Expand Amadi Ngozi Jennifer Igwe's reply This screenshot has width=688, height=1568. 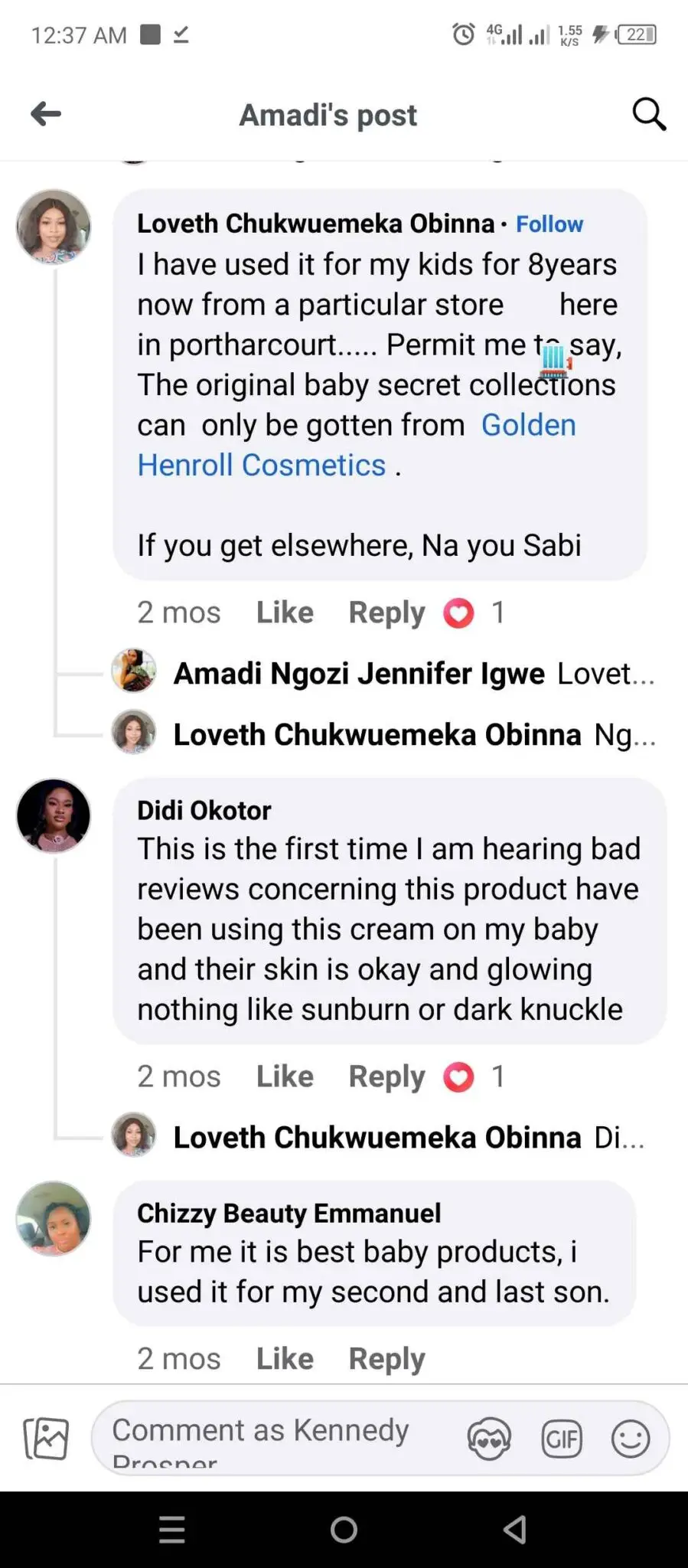(413, 674)
